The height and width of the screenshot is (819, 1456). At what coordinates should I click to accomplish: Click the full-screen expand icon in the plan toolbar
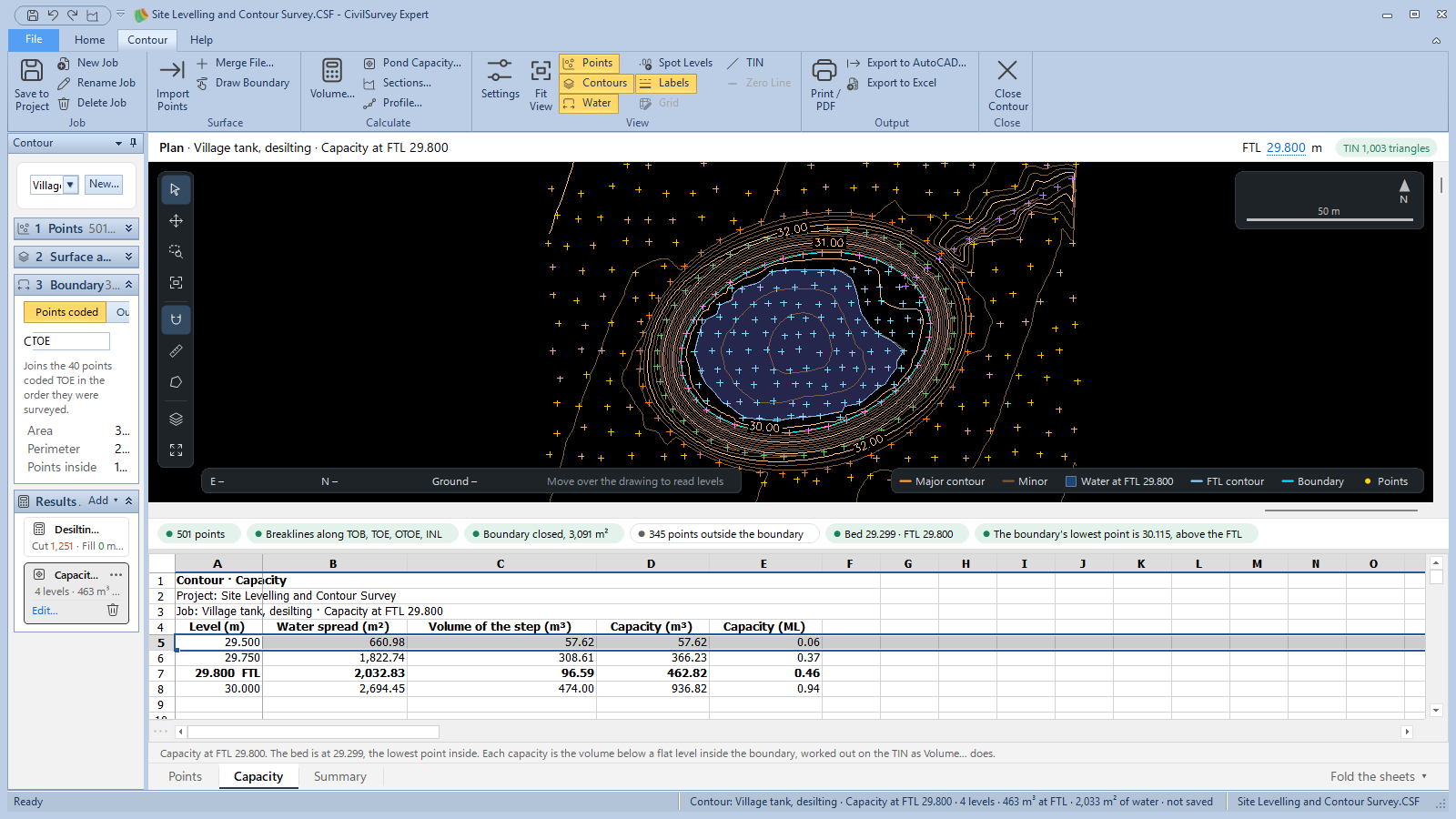click(176, 450)
